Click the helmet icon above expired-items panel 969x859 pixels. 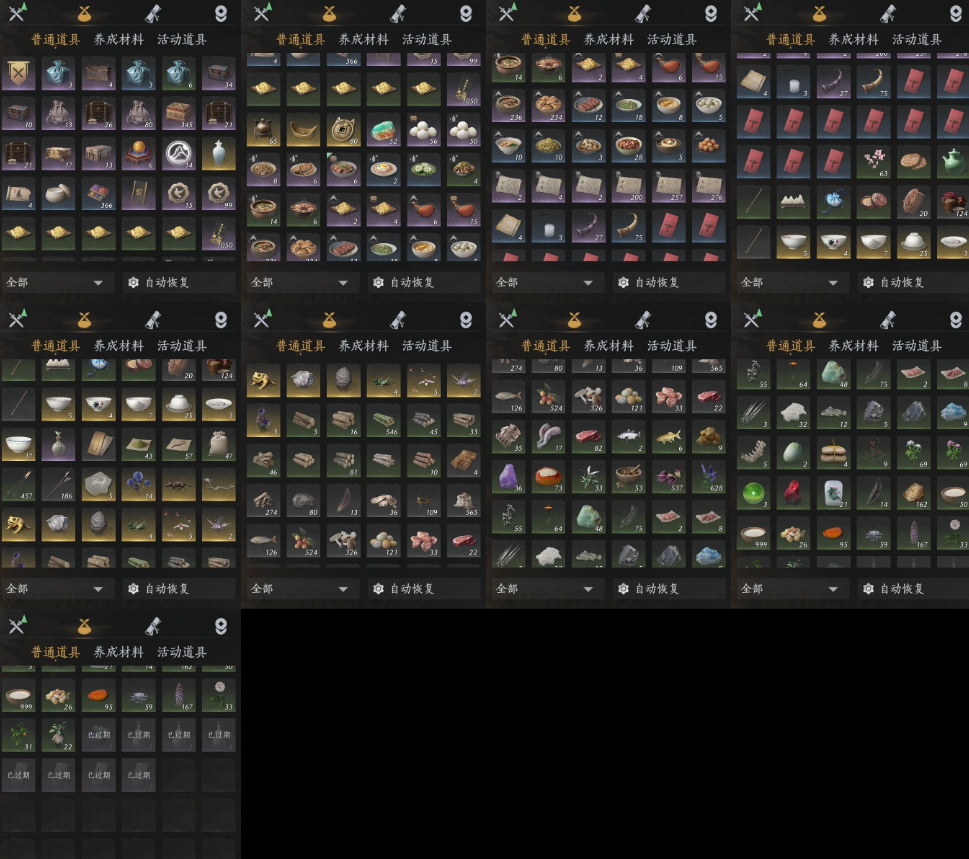click(x=221, y=627)
